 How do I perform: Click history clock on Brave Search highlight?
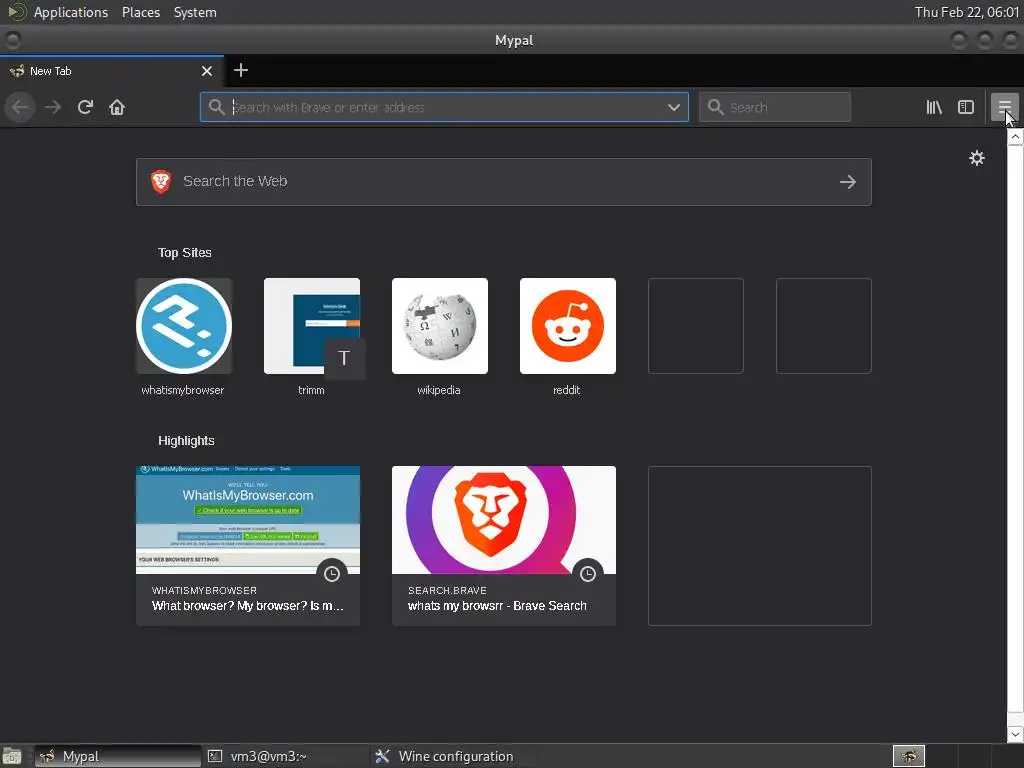point(588,573)
